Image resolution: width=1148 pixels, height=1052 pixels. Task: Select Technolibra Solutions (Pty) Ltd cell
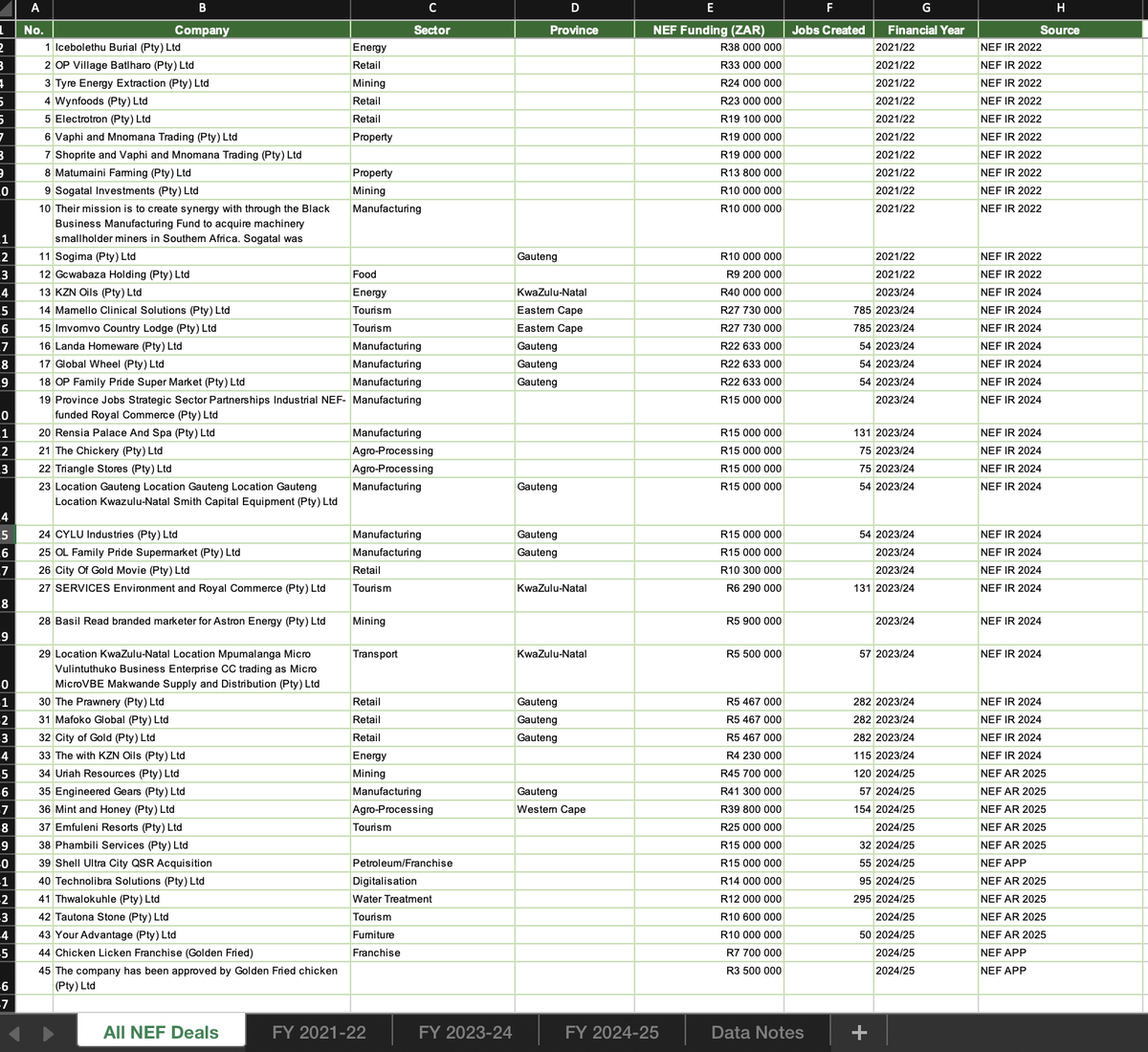tap(202, 881)
